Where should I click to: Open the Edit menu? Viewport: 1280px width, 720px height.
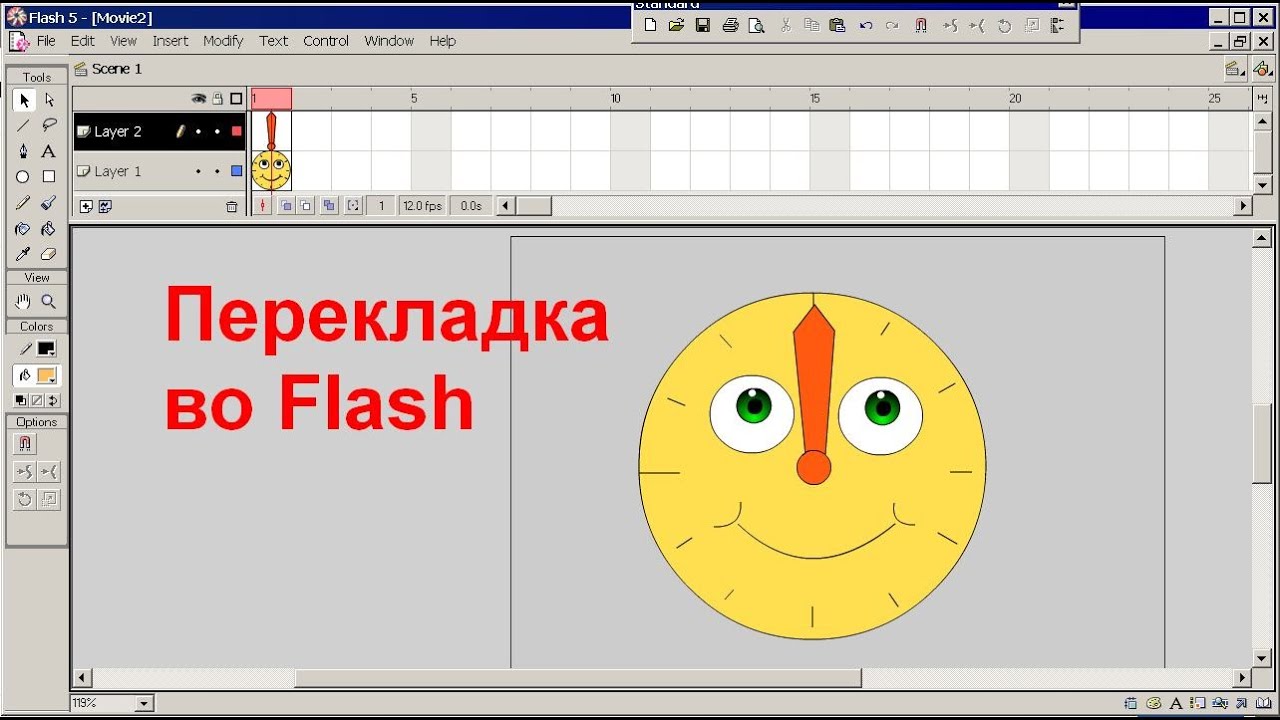pyautogui.click(x=83, y=41)
